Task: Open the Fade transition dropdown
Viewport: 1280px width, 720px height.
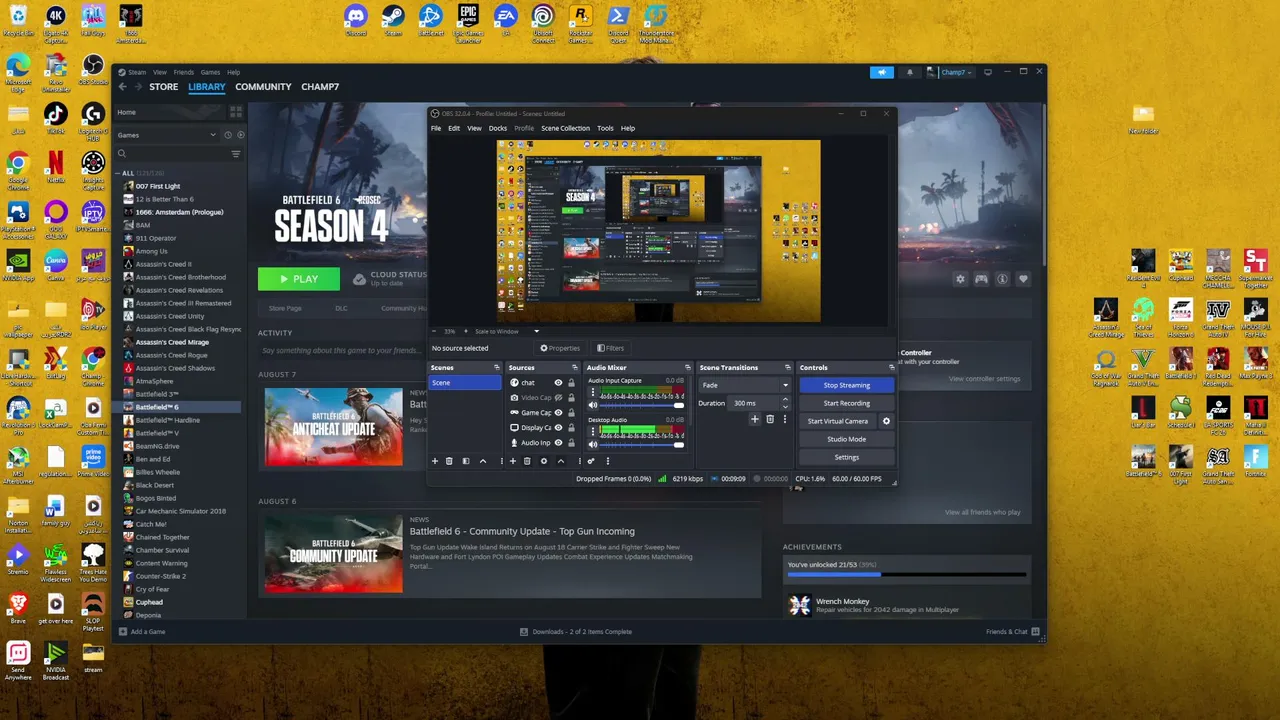Action: [x=744, y=385]
